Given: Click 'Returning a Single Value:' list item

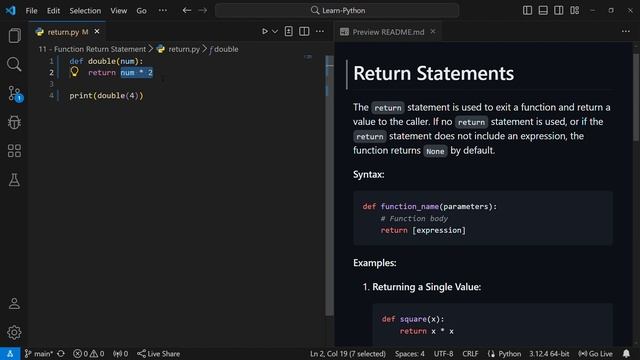Looking at the screenshot, I should click(x=427, y=287).
